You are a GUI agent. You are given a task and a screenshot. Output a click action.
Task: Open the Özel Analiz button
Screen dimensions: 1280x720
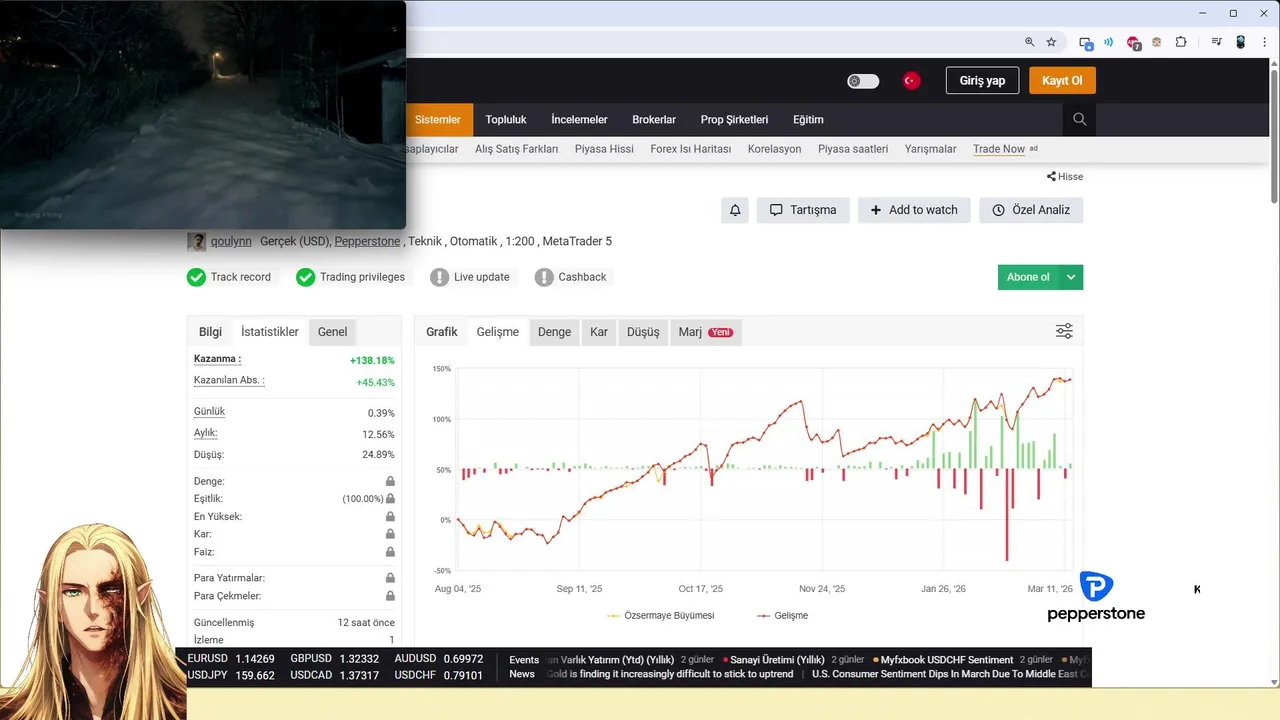coord(1031,210)
